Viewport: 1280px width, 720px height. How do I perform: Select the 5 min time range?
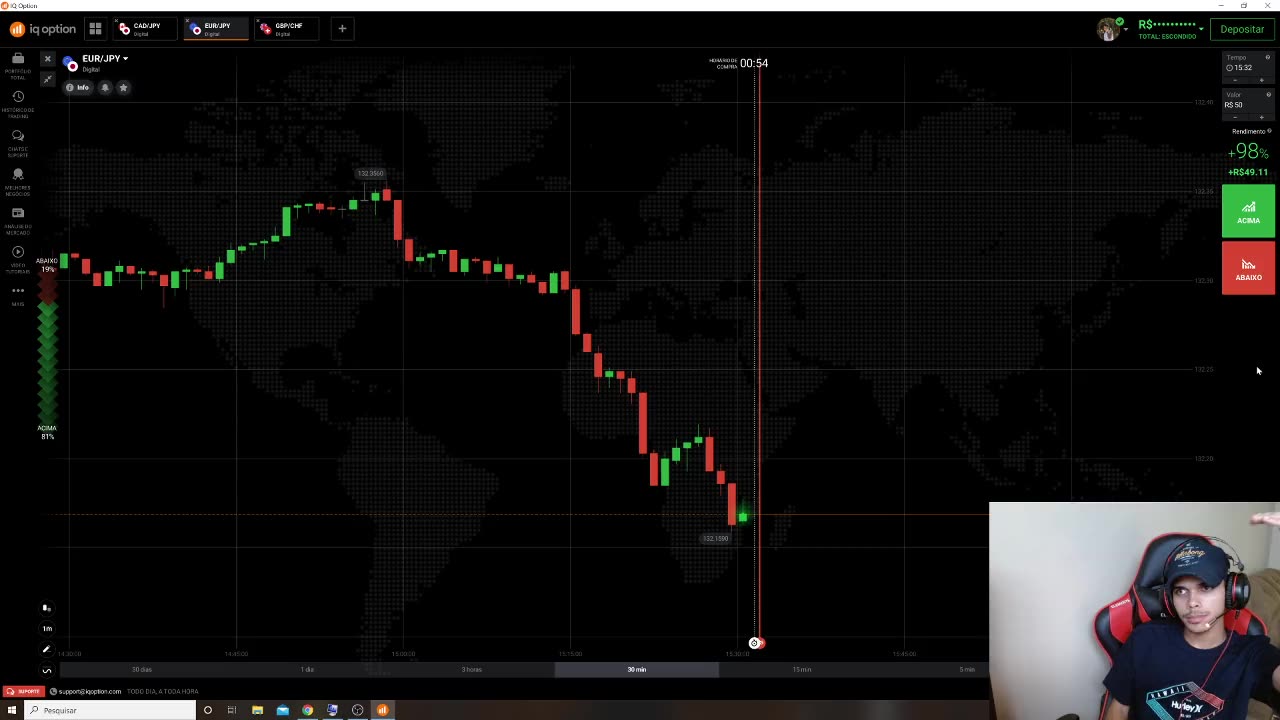pos(967,669)
